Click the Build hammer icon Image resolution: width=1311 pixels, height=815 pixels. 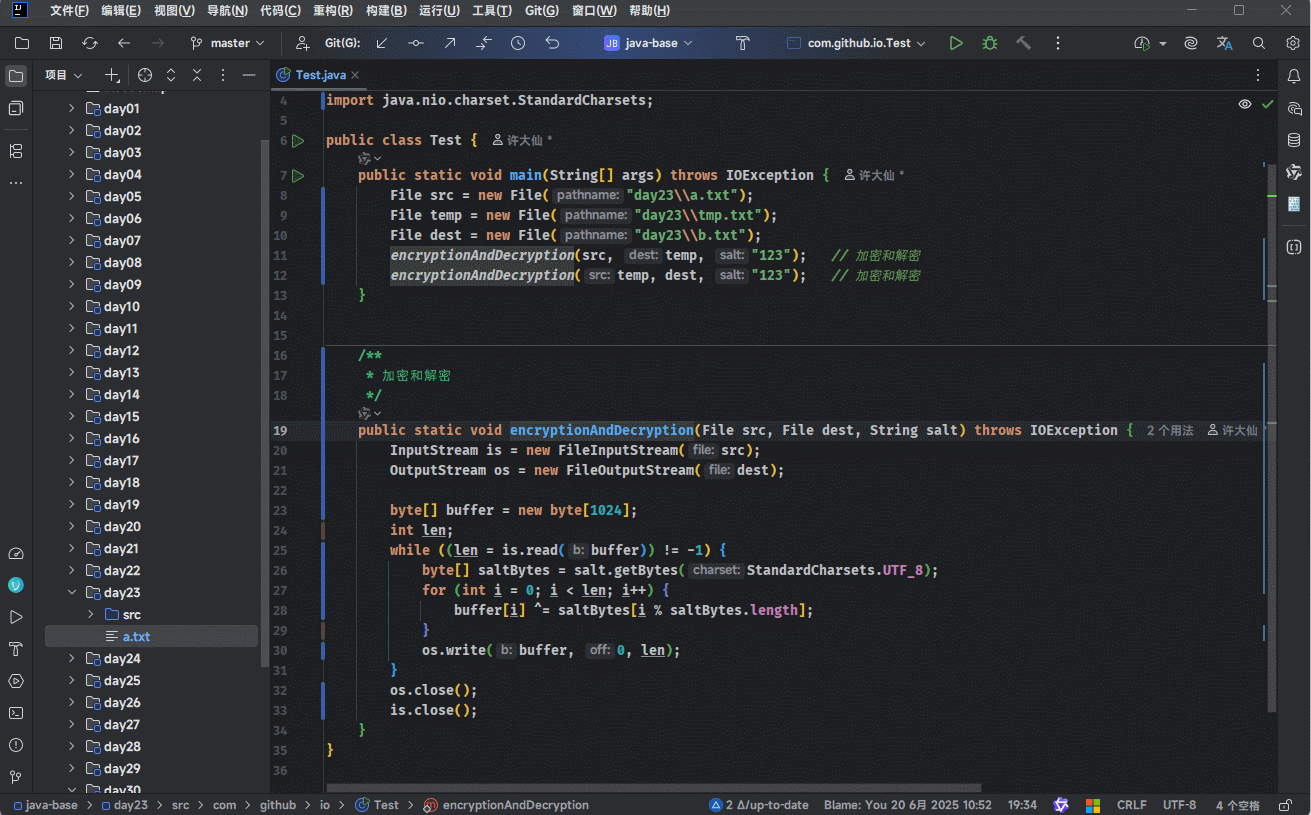[1023, 43]
